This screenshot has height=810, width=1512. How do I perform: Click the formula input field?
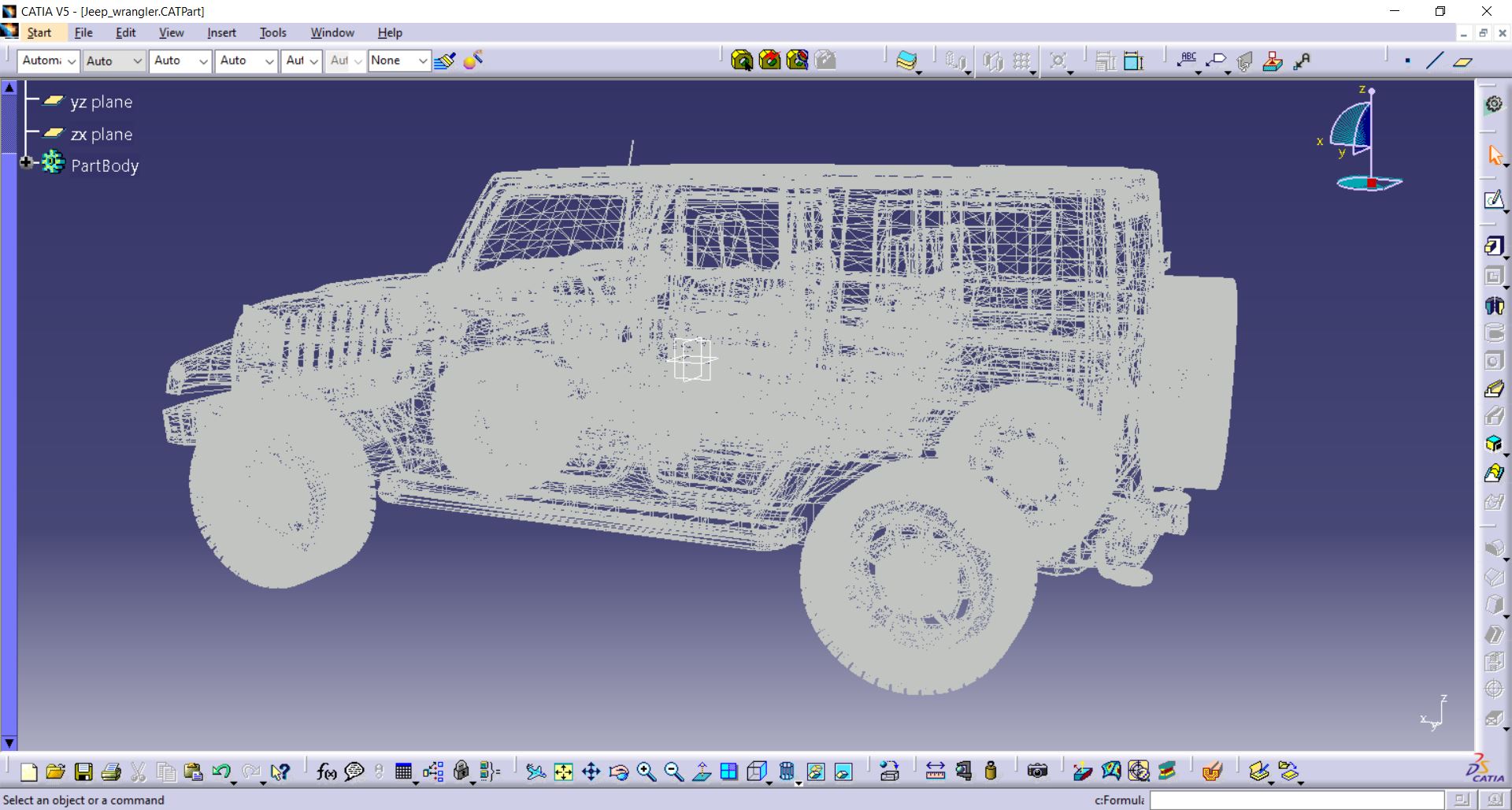pyautogui.click(x=1296, y=800)
